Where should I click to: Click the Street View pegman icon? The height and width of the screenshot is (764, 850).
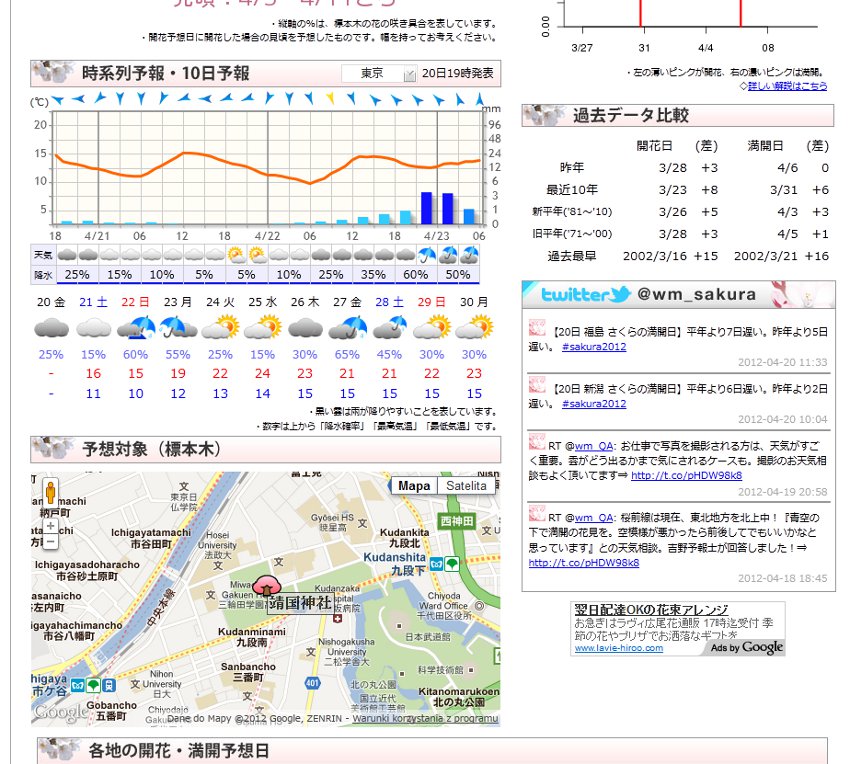coord(50,492)
